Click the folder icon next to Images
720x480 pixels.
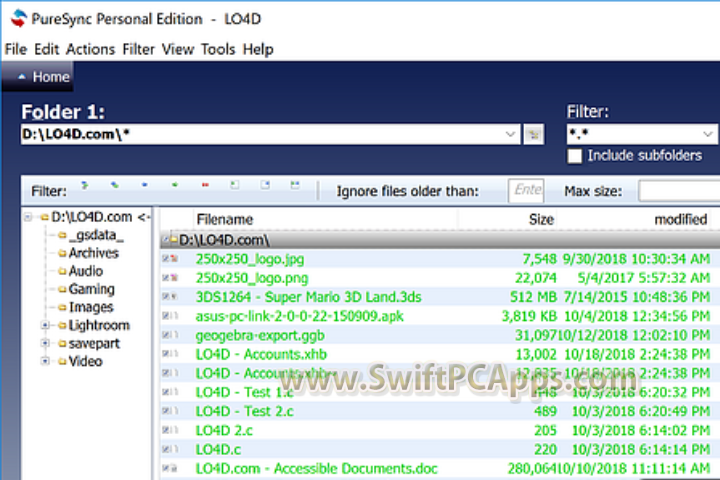tap(62, 307)
